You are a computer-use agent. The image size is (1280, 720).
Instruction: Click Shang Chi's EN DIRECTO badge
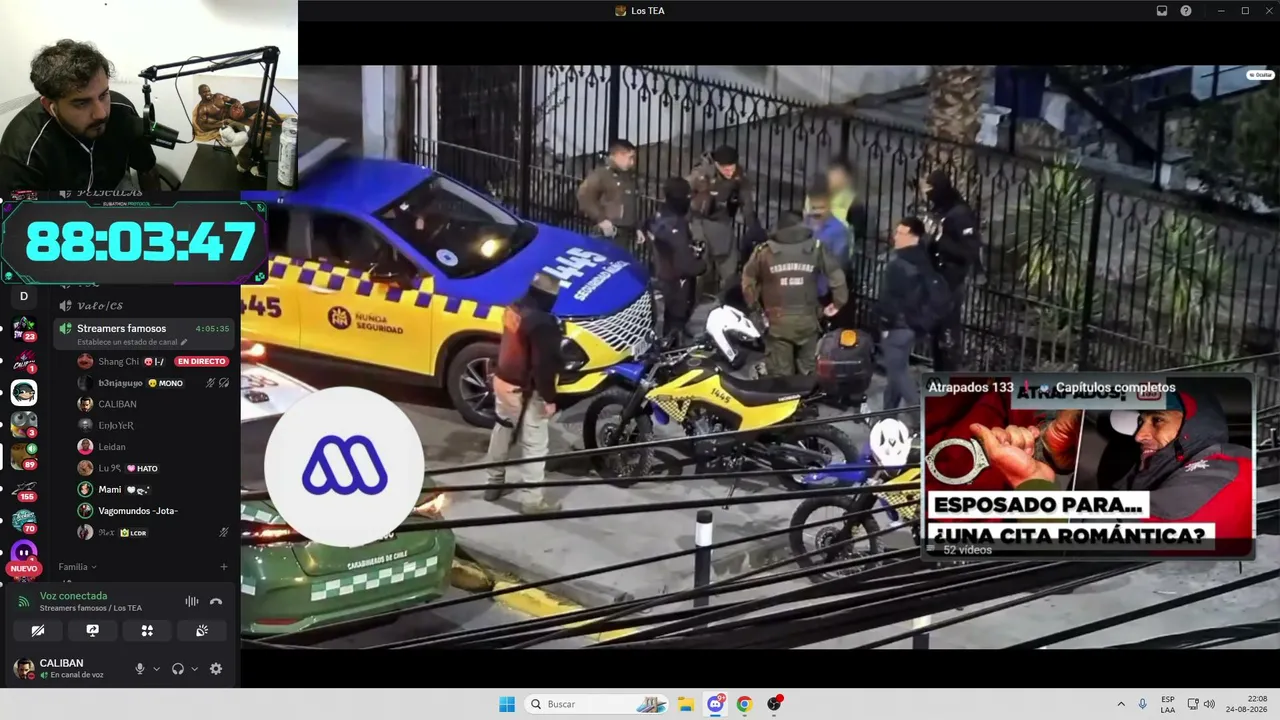(x=201, y=361)
